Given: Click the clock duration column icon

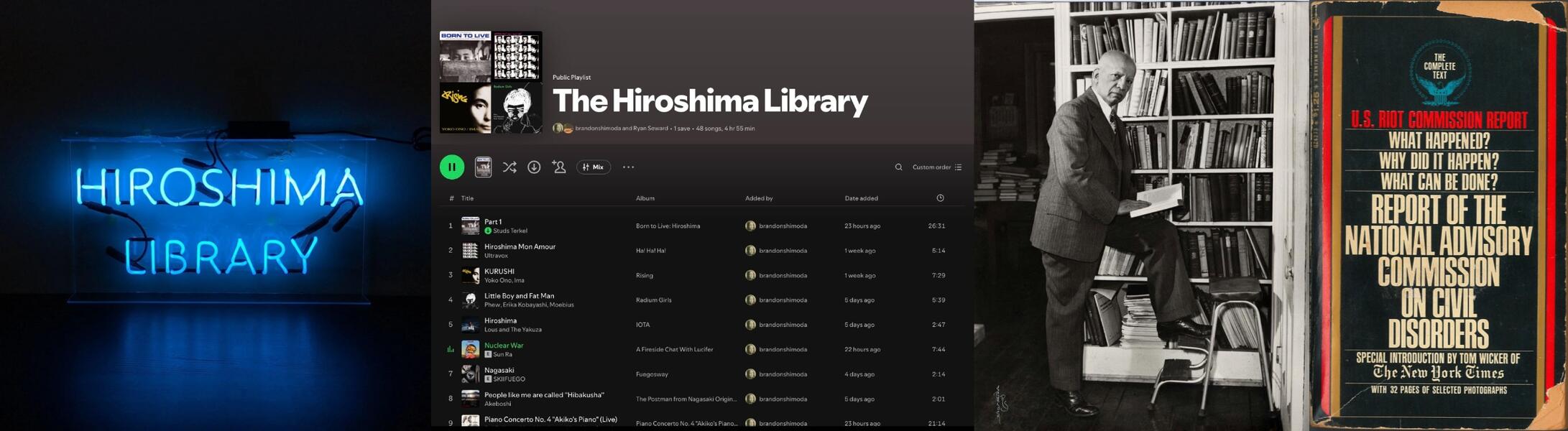Looking at the screenshot, I should (x=940, y=198).
